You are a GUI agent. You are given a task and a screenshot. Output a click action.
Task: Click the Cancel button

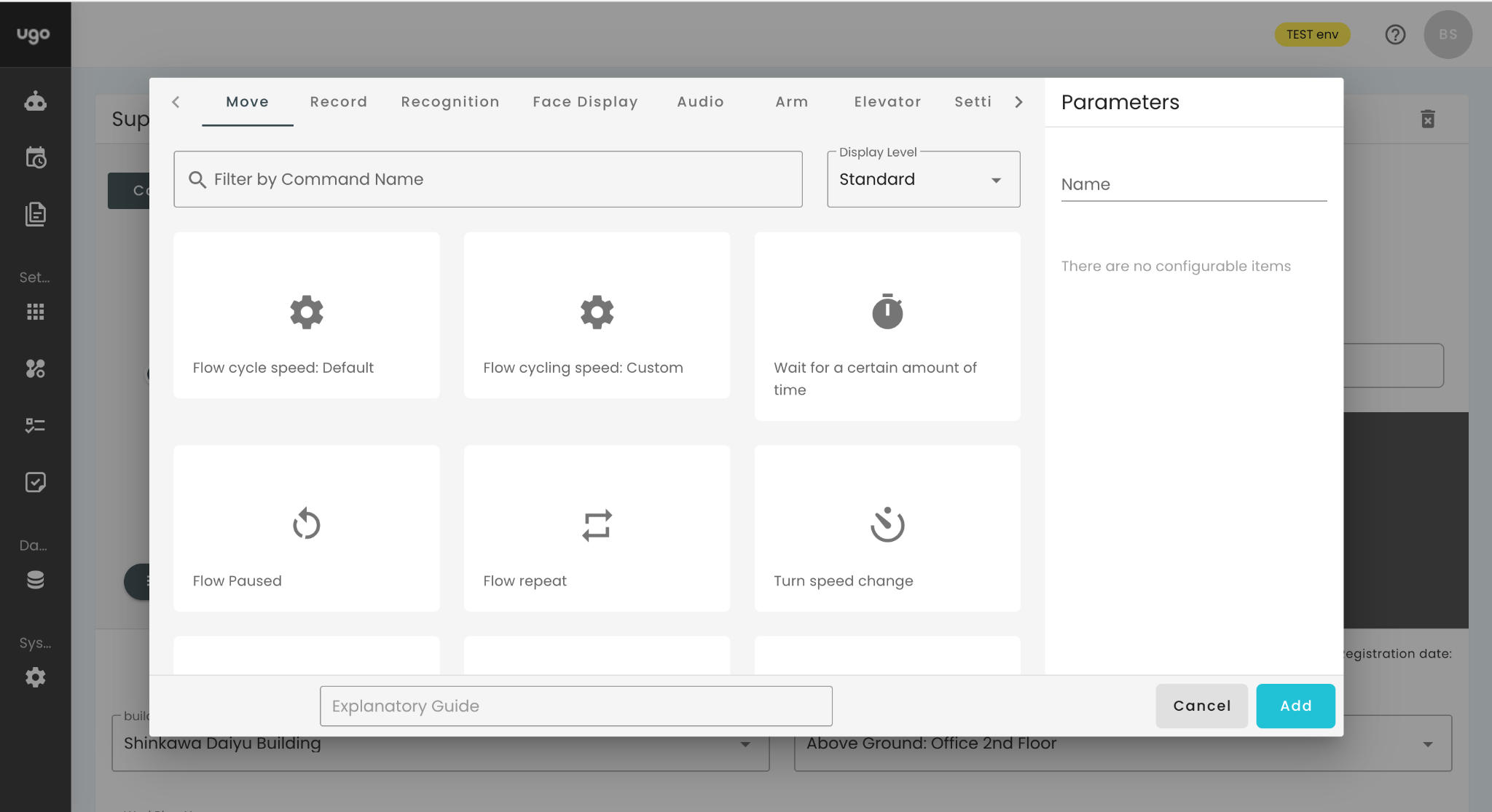tap(1201, 705)
